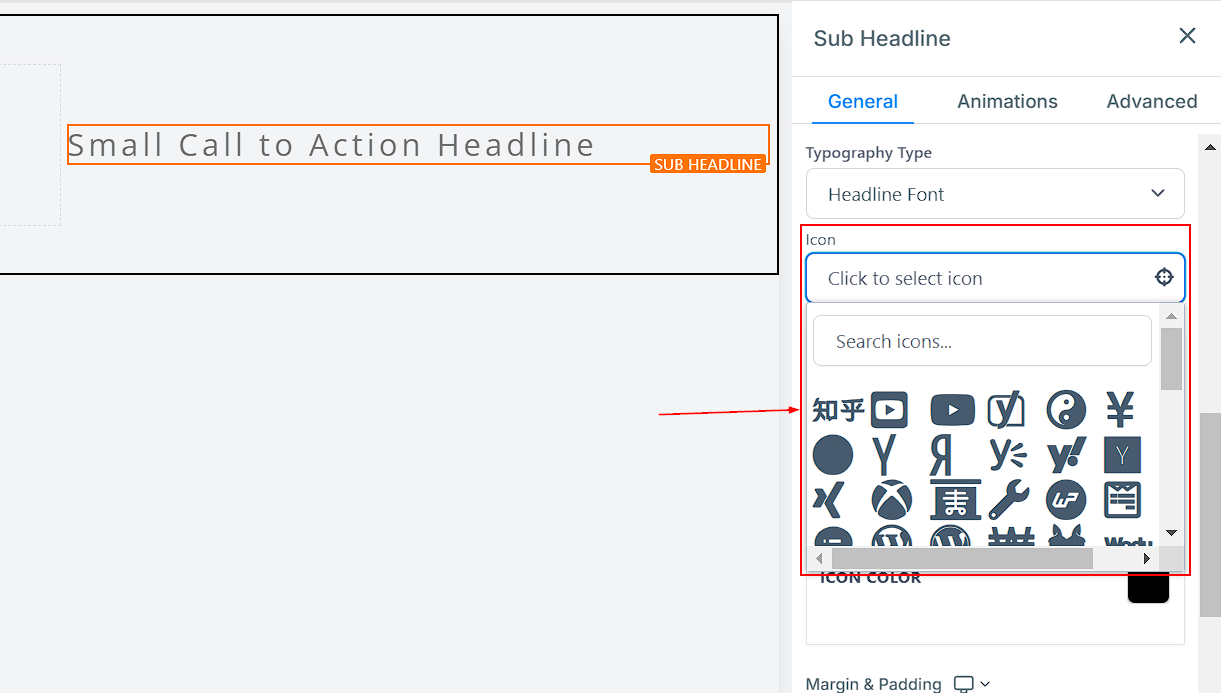Choose the Xing icon
This screenshot has width=1221, height=693.
point(829,499)
